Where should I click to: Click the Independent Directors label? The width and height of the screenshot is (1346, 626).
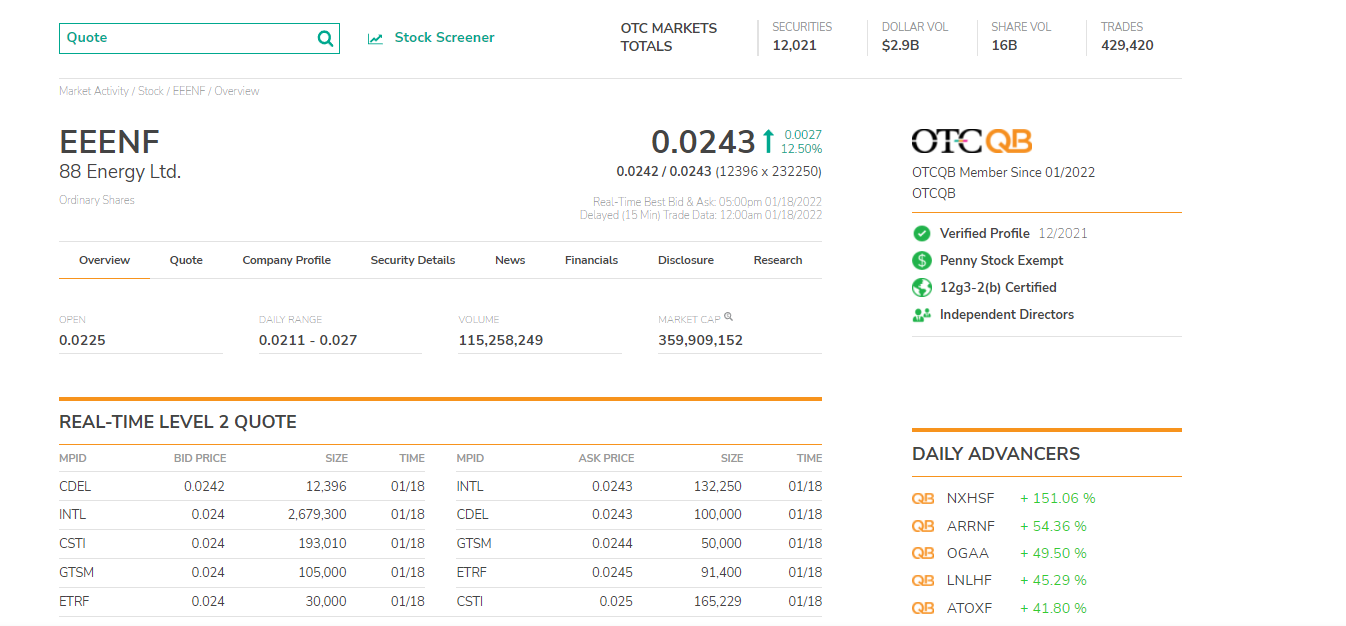(x=1007, y=314)
